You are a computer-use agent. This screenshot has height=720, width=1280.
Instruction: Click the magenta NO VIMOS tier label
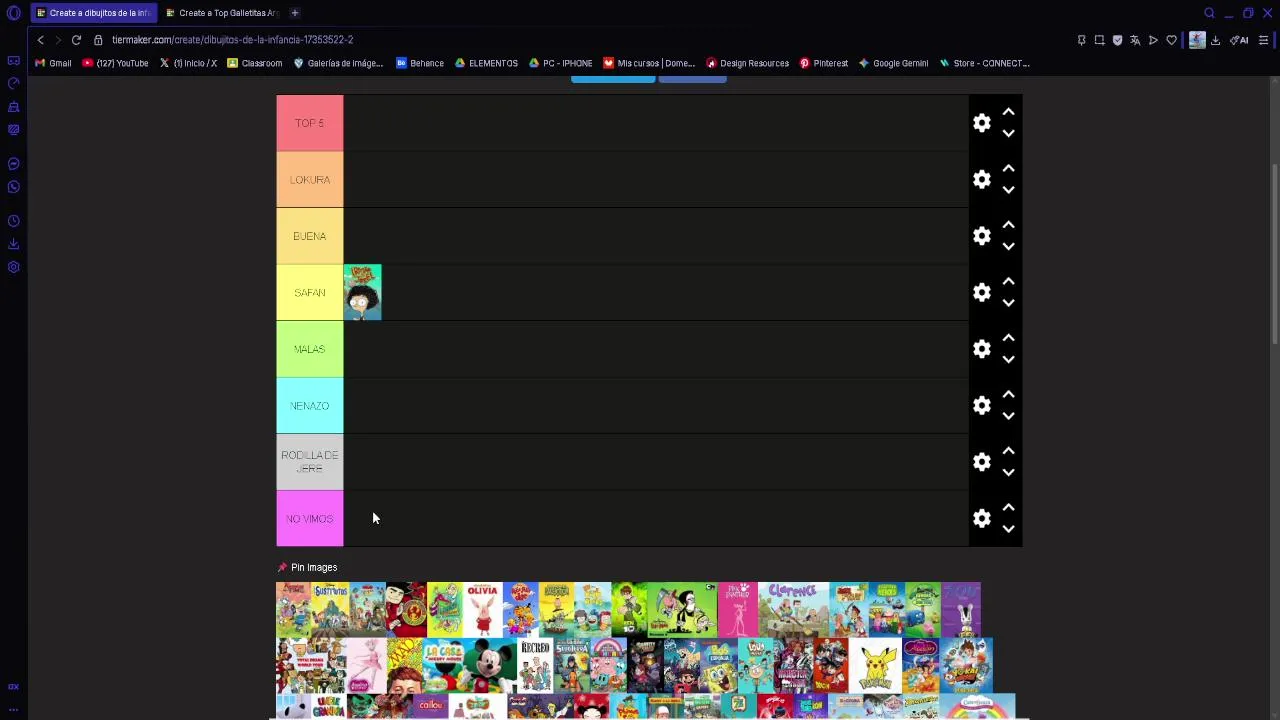[310, 518]
